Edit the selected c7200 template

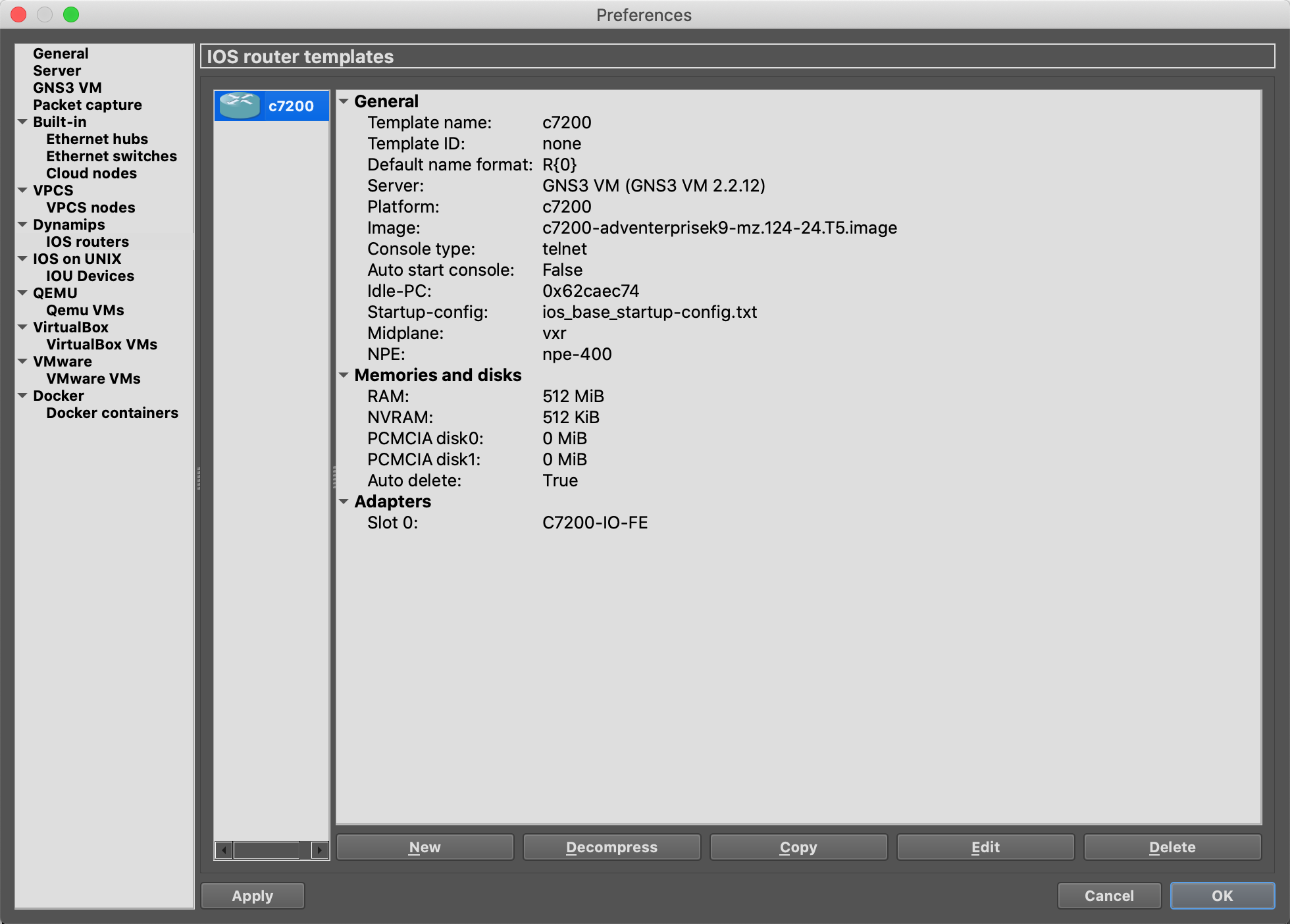tap(985, 847)
